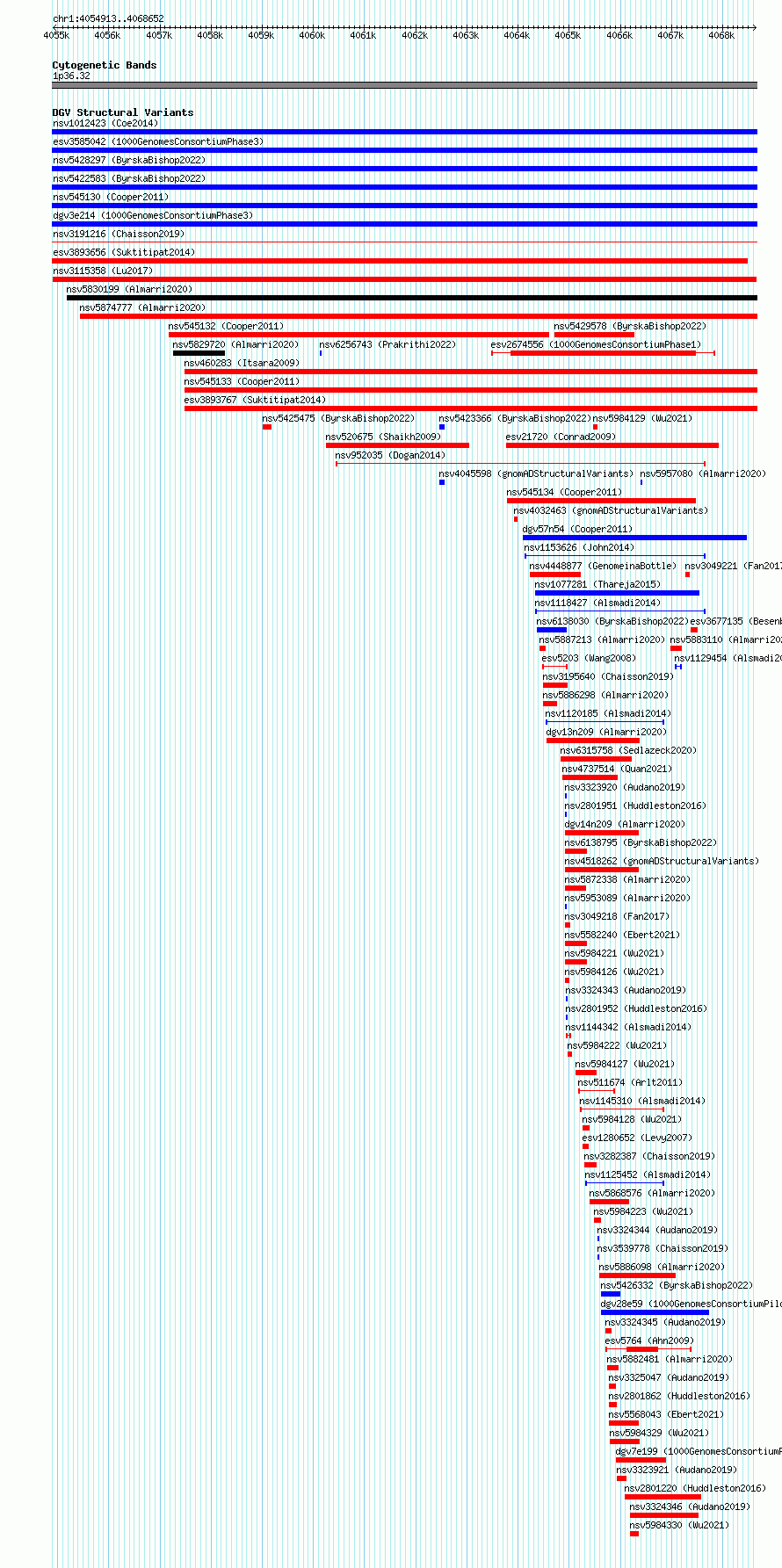This screenshot has width=782, height=1568.
Task: Click nsv1120185 (Alsmadi2014) label
Action: (608, 713)
